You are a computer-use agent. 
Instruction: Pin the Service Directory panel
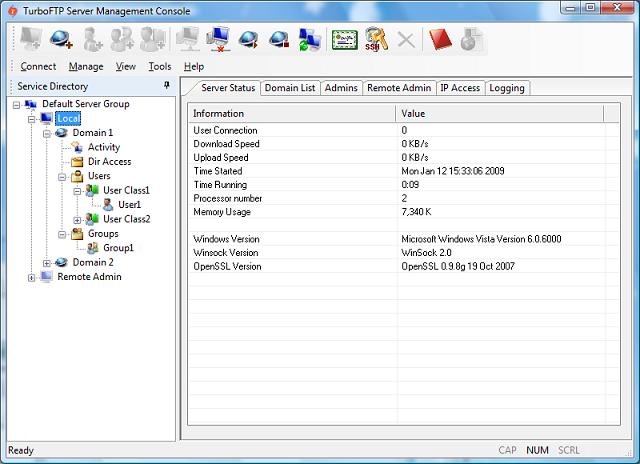click(166, 87)
